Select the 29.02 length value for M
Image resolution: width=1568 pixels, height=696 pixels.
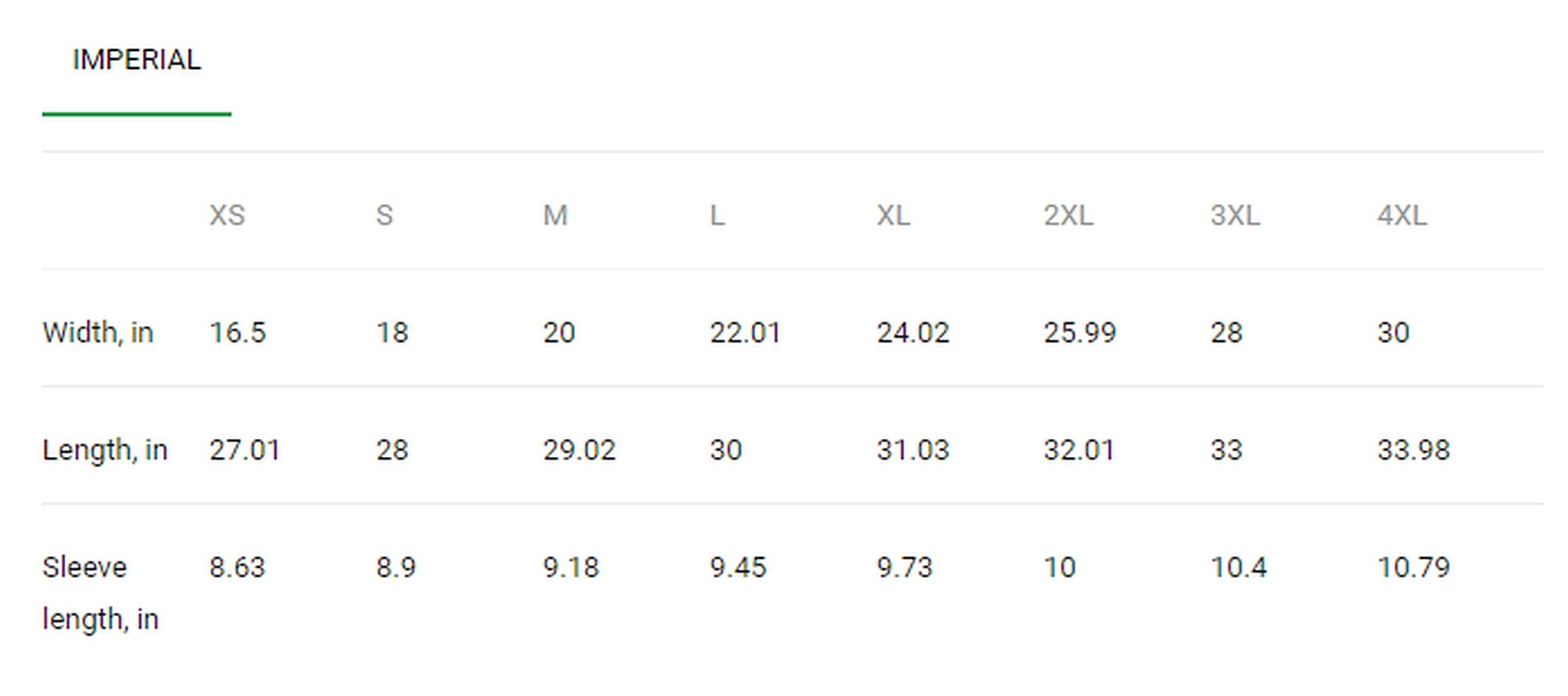(579, 451)
